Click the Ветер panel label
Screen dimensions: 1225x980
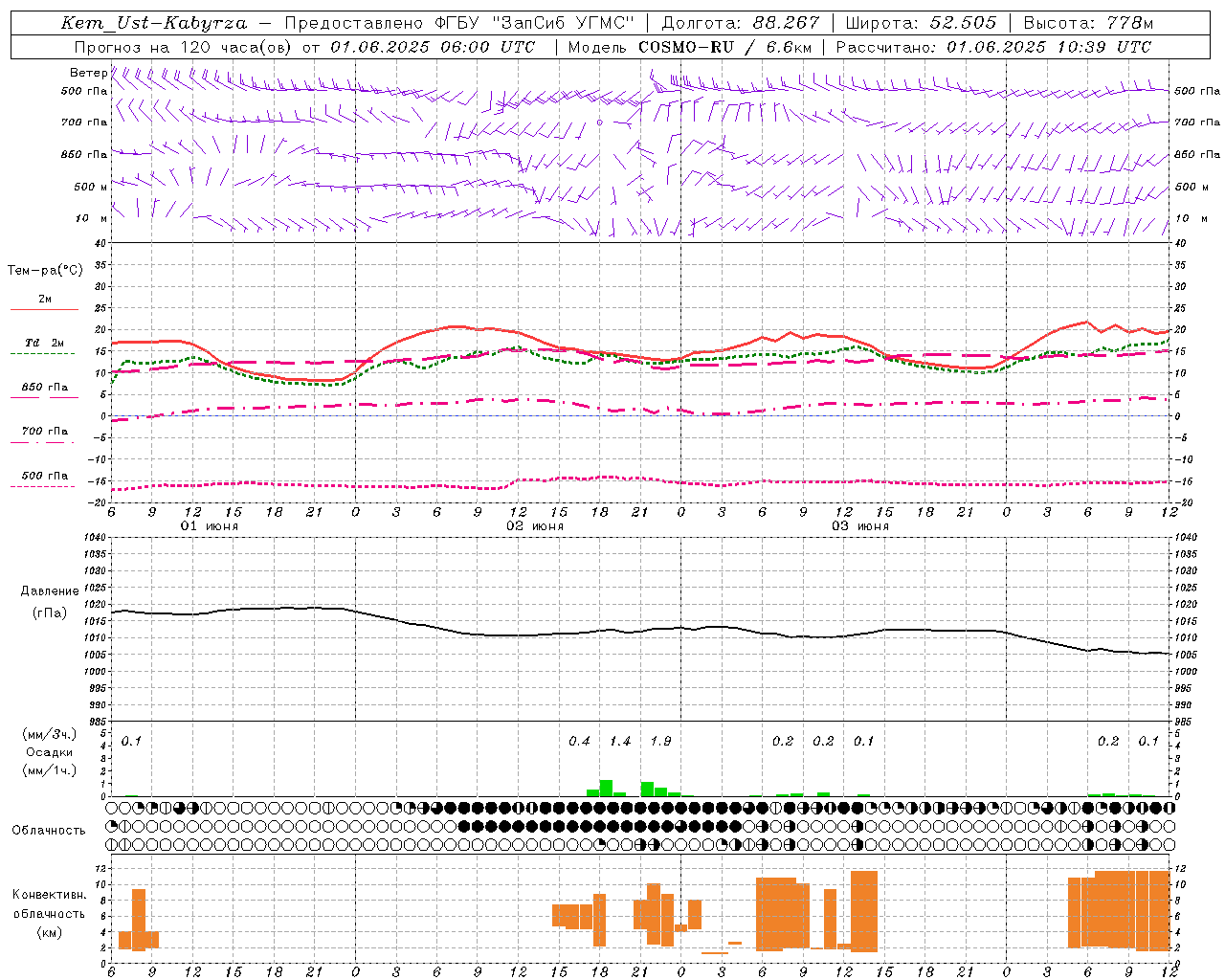(88, 73)
